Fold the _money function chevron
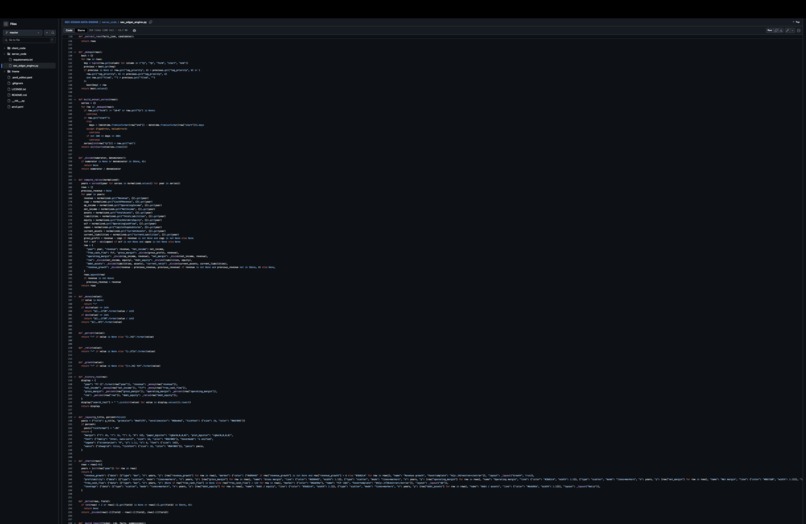Viewport: 806px width, 524px height. click(75, 297)
